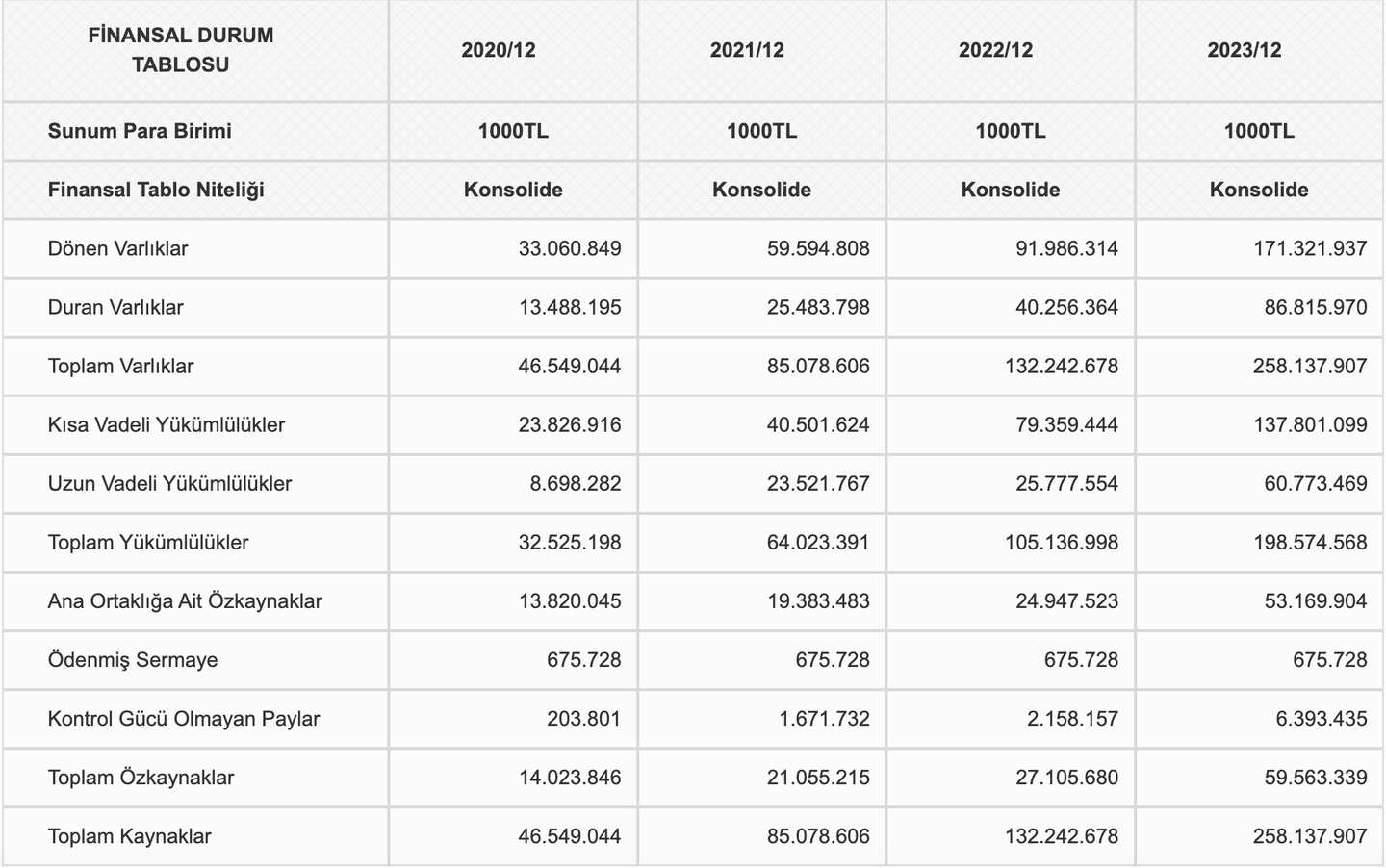Image resolution: width=1386 pixels, height=868 pixels.
Task: Select the 2020/12 Toplam Özkaynaklar value 14.023.846
Action: click(x=569, y=777)
